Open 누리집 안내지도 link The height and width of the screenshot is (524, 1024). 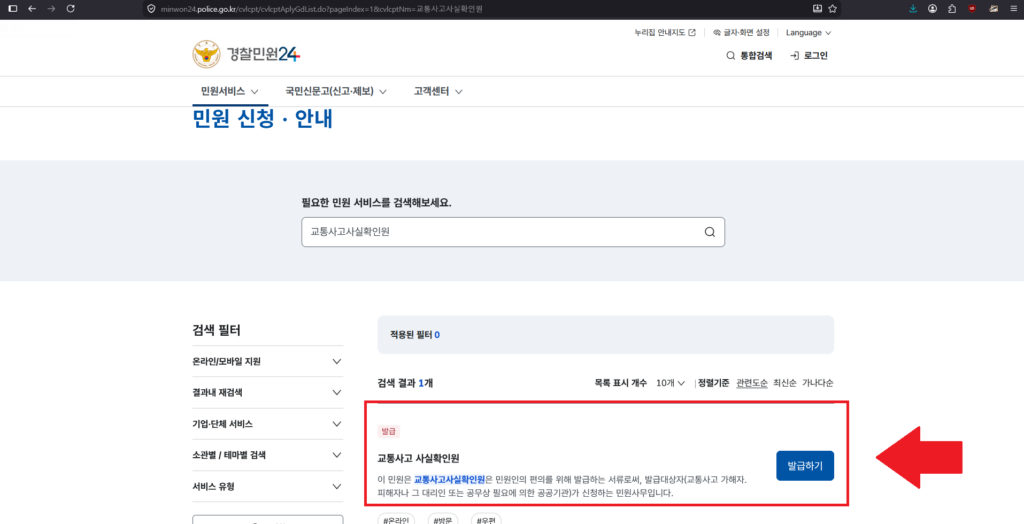(665, 33)
